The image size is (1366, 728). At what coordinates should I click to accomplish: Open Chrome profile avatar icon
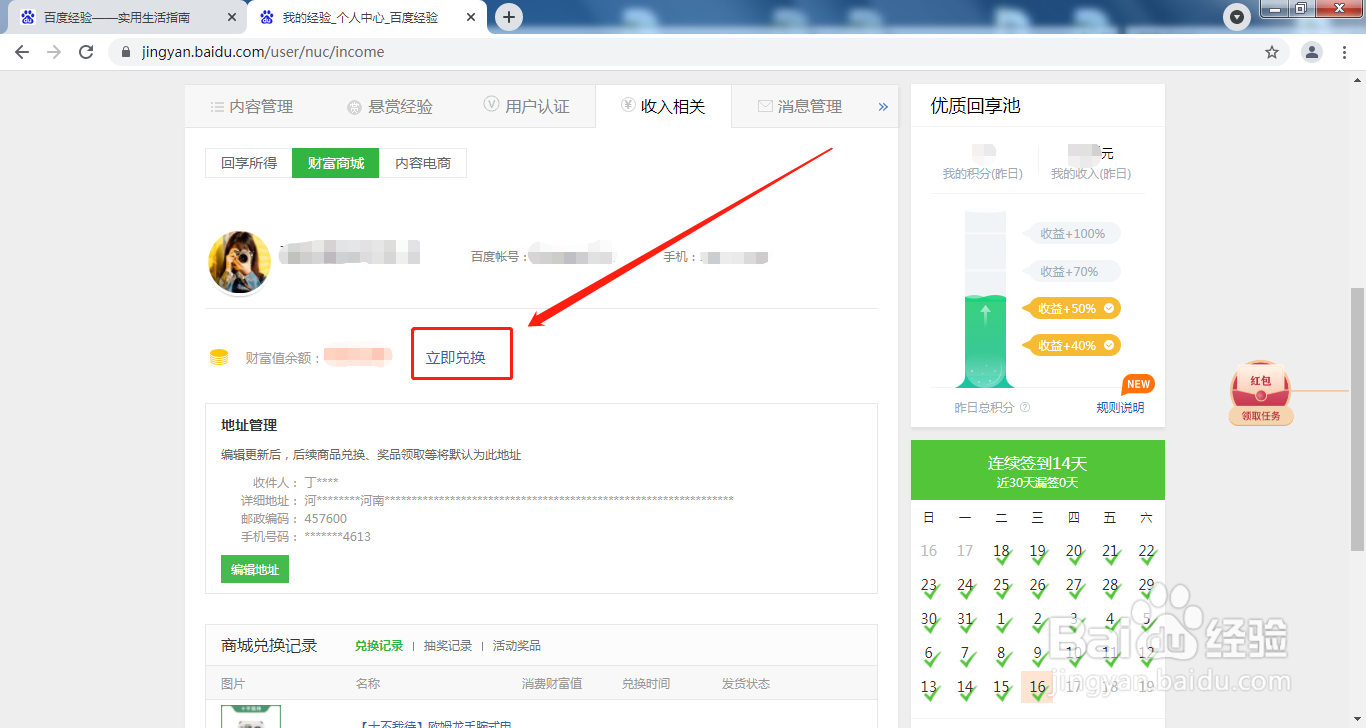(1312, 52)
